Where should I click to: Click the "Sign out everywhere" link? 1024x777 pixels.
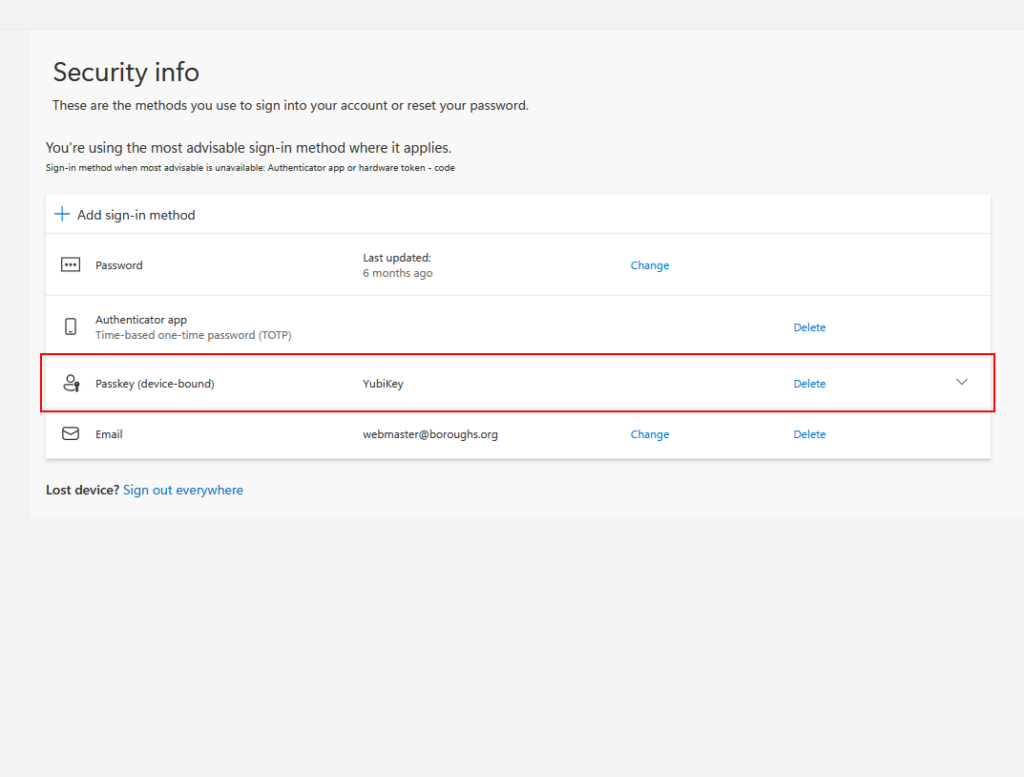tap(183, 490)
